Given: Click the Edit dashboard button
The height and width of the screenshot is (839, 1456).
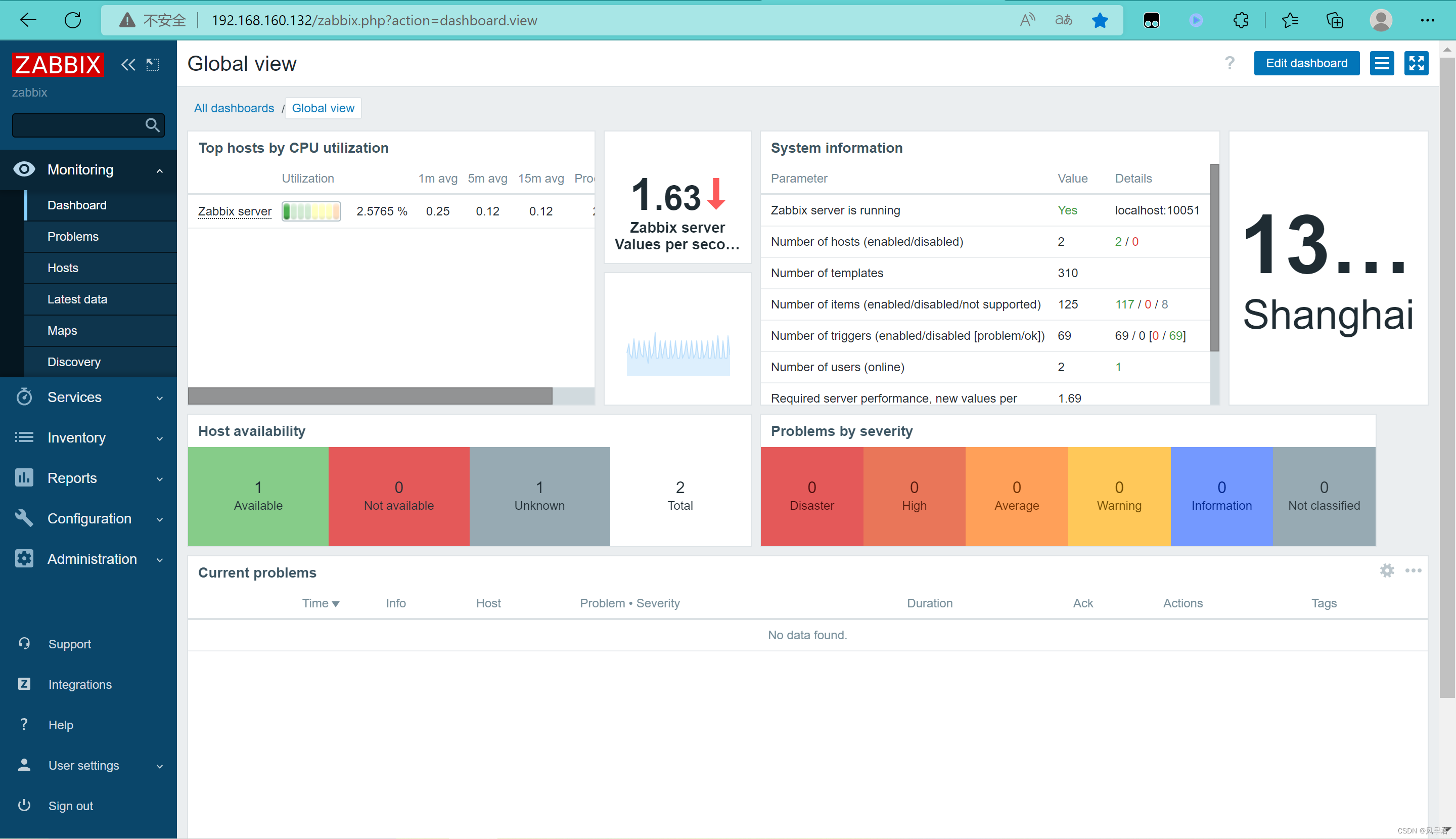Looking at the screenshot, I should pyautogui.click(x=1306, y=63).
